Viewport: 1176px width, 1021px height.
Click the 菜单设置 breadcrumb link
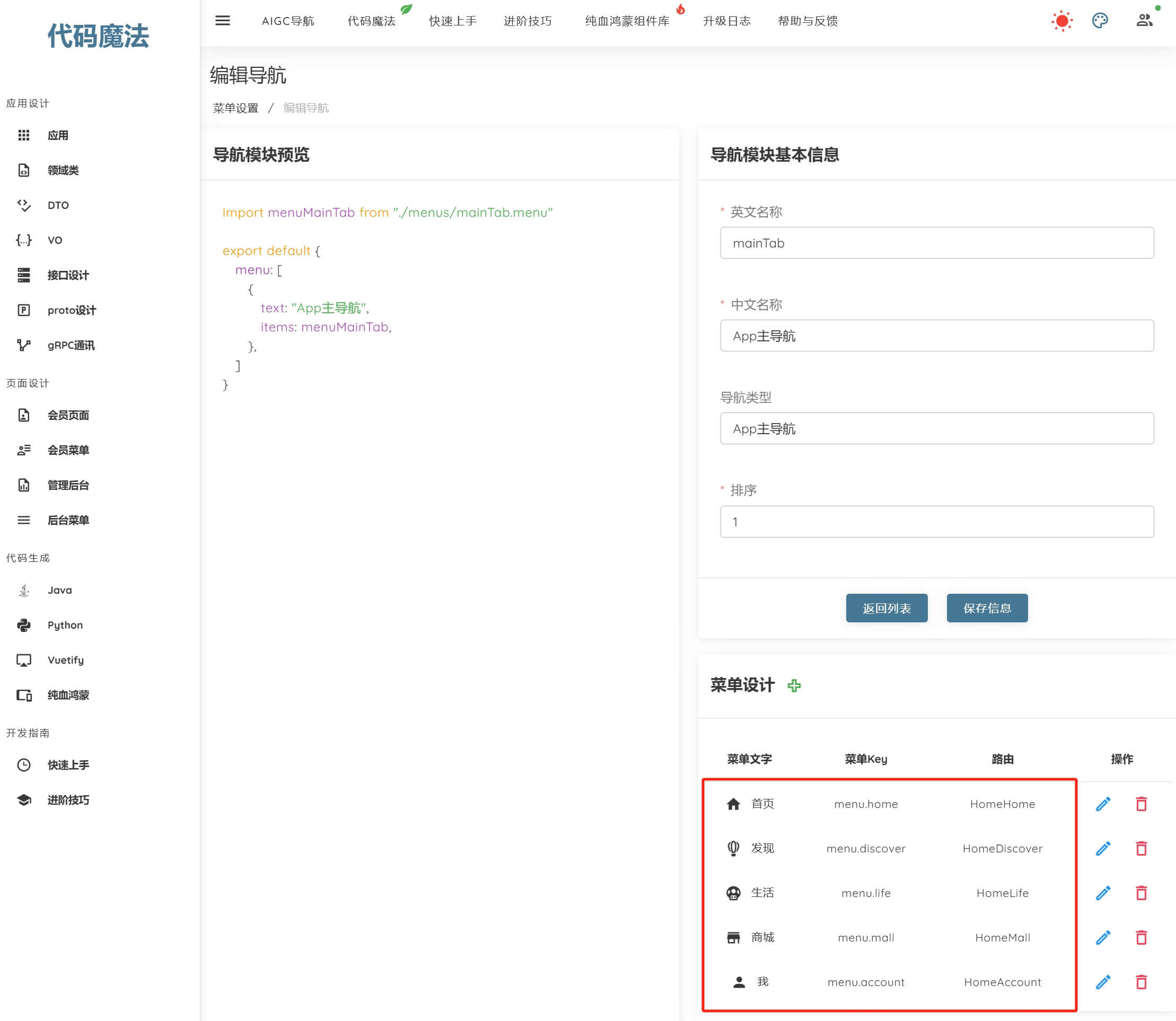(x=235, y=108)
